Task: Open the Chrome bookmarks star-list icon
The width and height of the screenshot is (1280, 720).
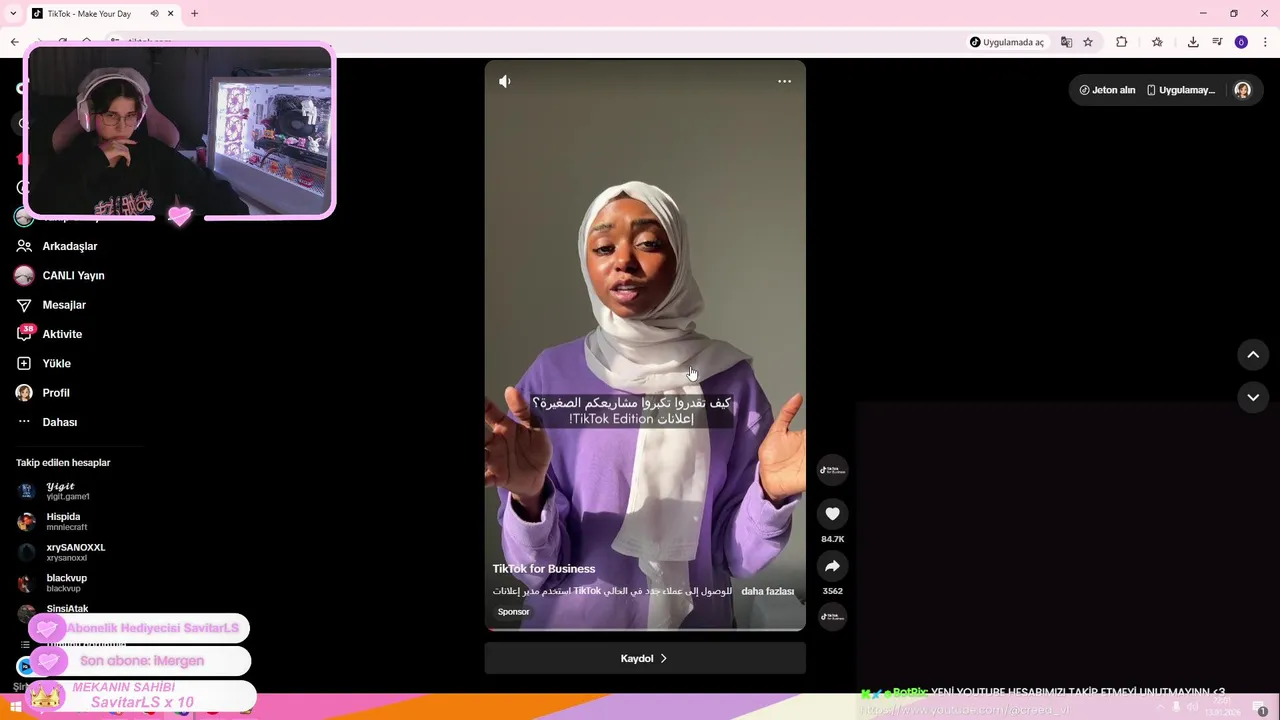Action: (1157, 42)
